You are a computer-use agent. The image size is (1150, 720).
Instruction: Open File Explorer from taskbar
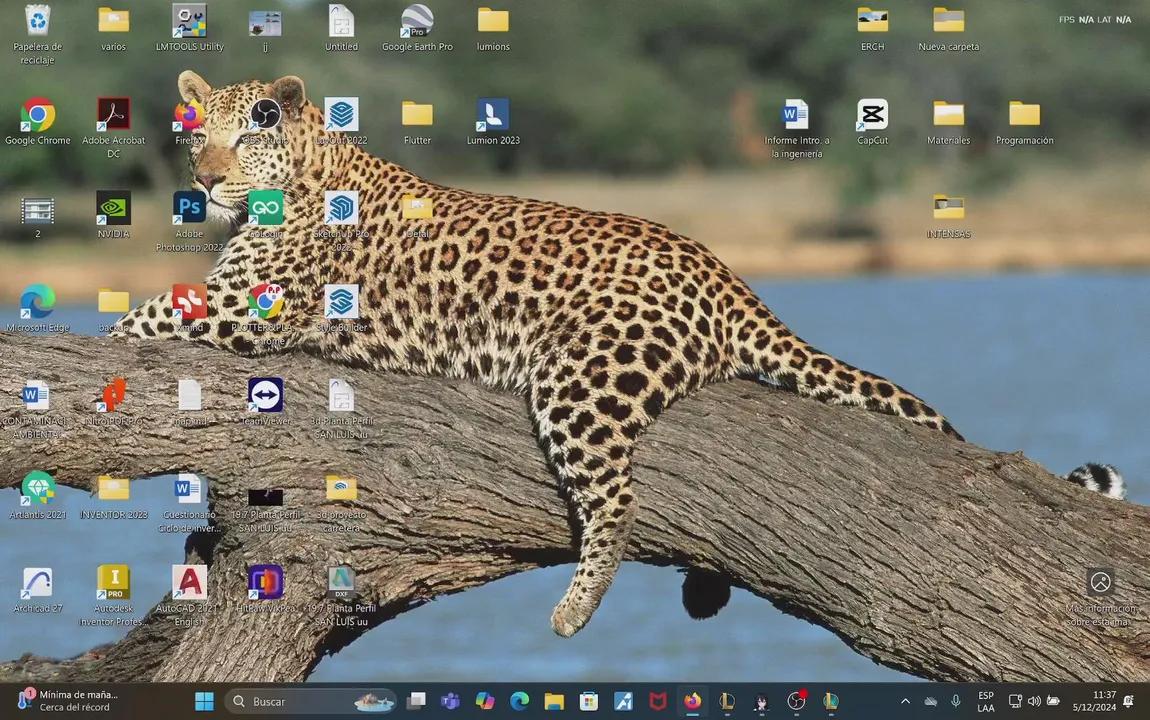pyautogui.click(x=554, y=702)
